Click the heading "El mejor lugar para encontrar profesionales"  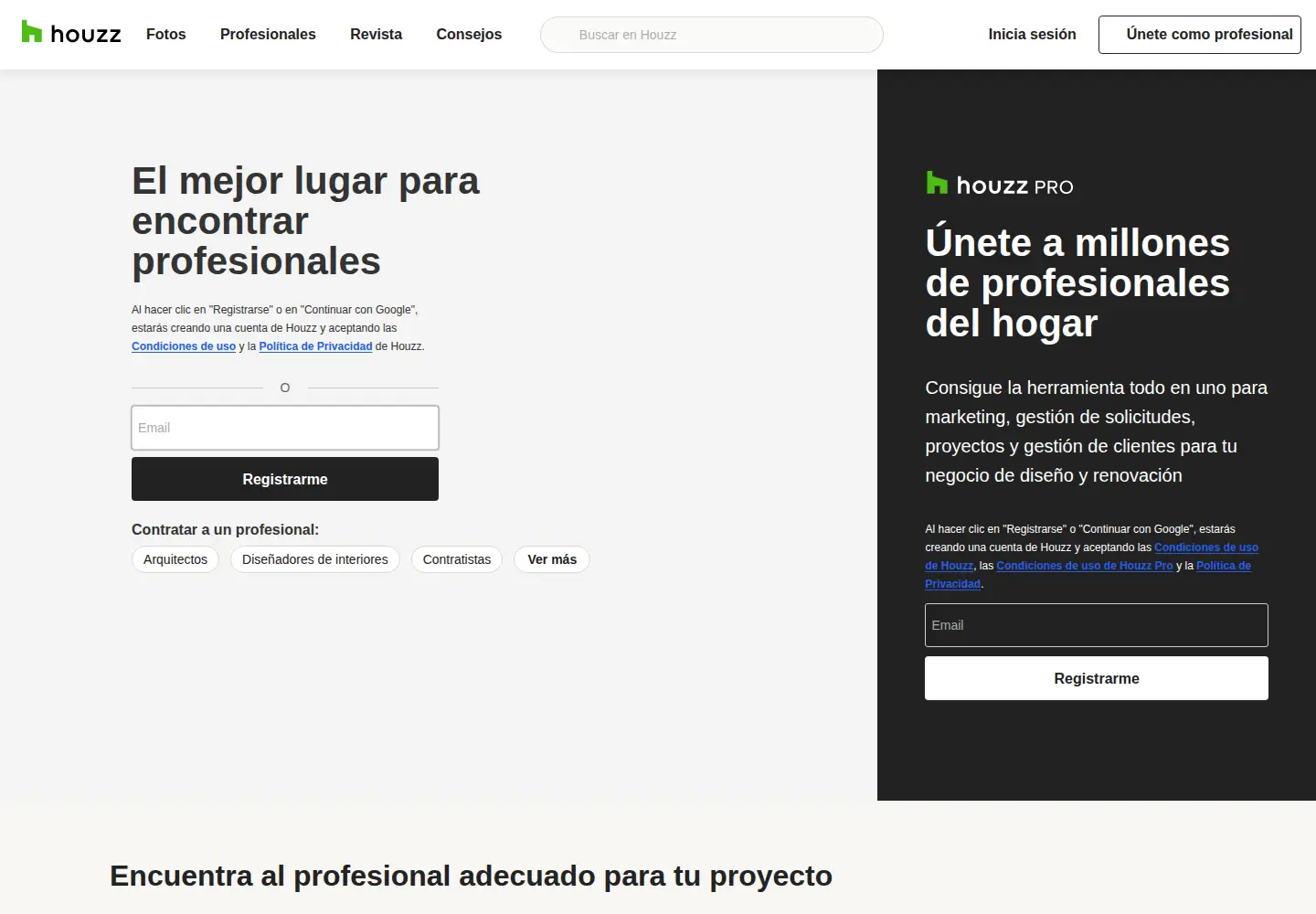click(x=305, y=221)
